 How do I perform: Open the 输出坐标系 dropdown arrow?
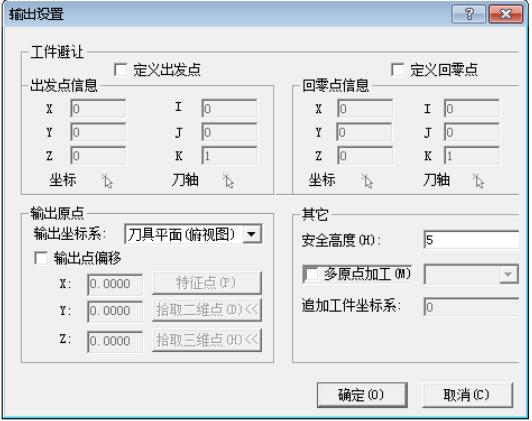(252, 234)
